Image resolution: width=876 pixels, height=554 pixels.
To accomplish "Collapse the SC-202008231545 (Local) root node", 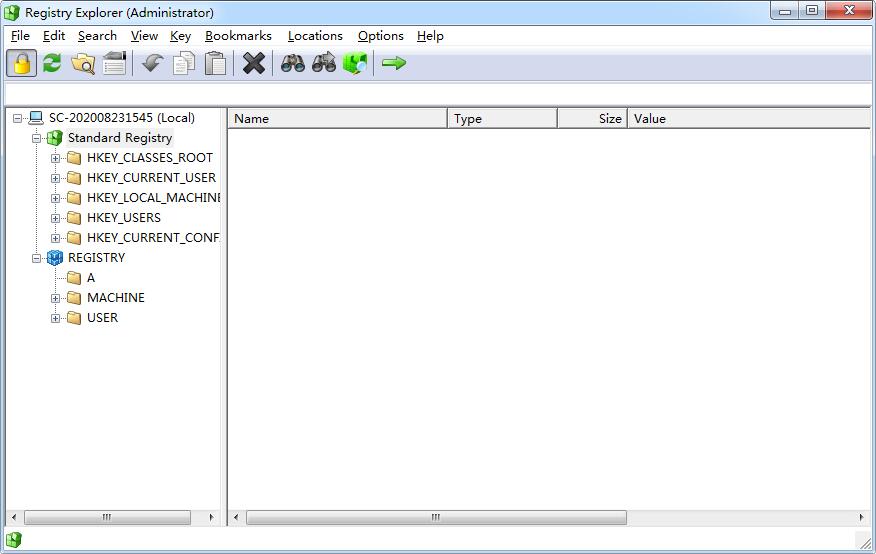I will (17, 118).
